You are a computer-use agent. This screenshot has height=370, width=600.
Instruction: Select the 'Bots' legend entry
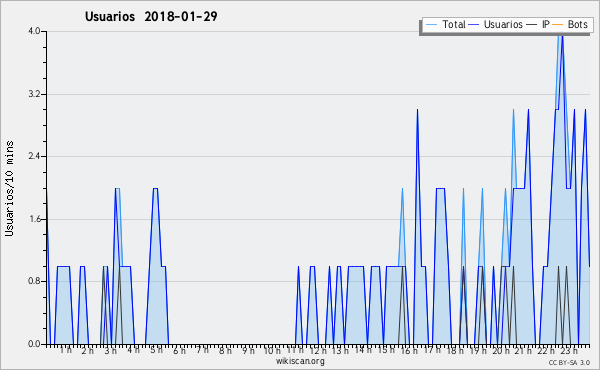577,24
